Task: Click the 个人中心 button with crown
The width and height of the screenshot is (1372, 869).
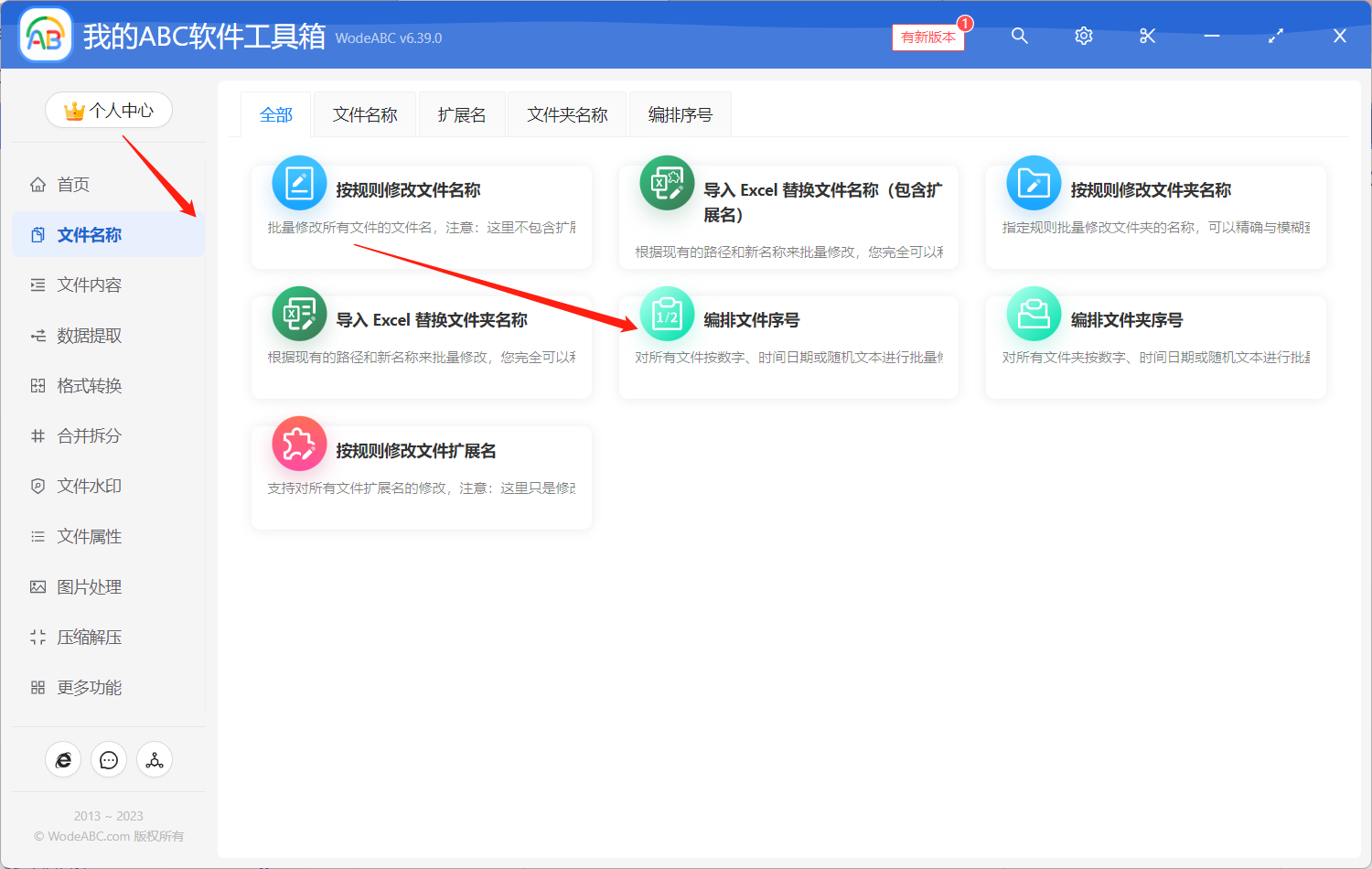Action: click(x=109, y=109)
